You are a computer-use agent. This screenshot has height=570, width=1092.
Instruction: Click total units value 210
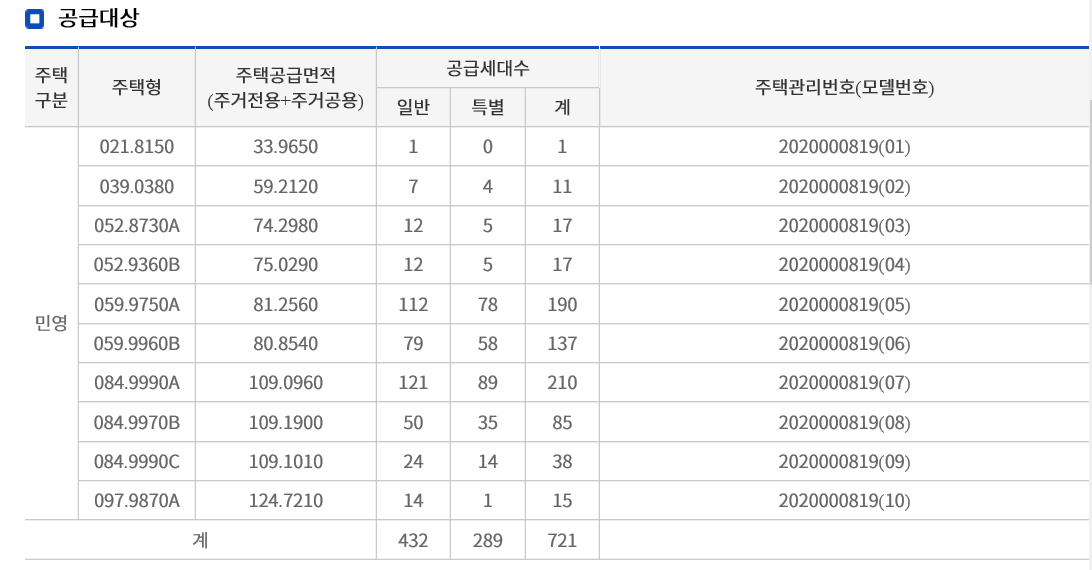point(562,383)
